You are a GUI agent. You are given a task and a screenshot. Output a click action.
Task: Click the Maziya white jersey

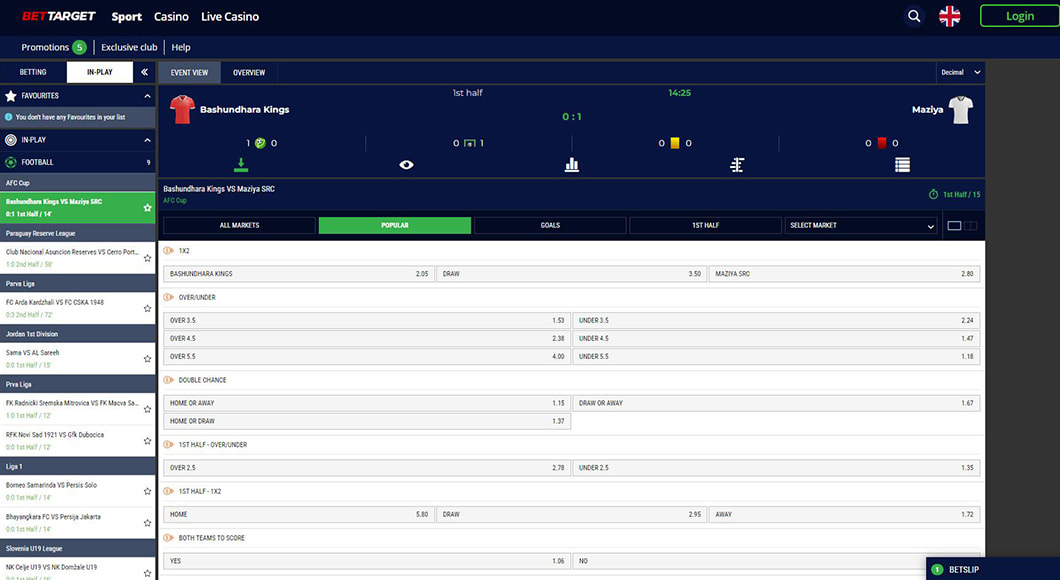coord(961,110)
